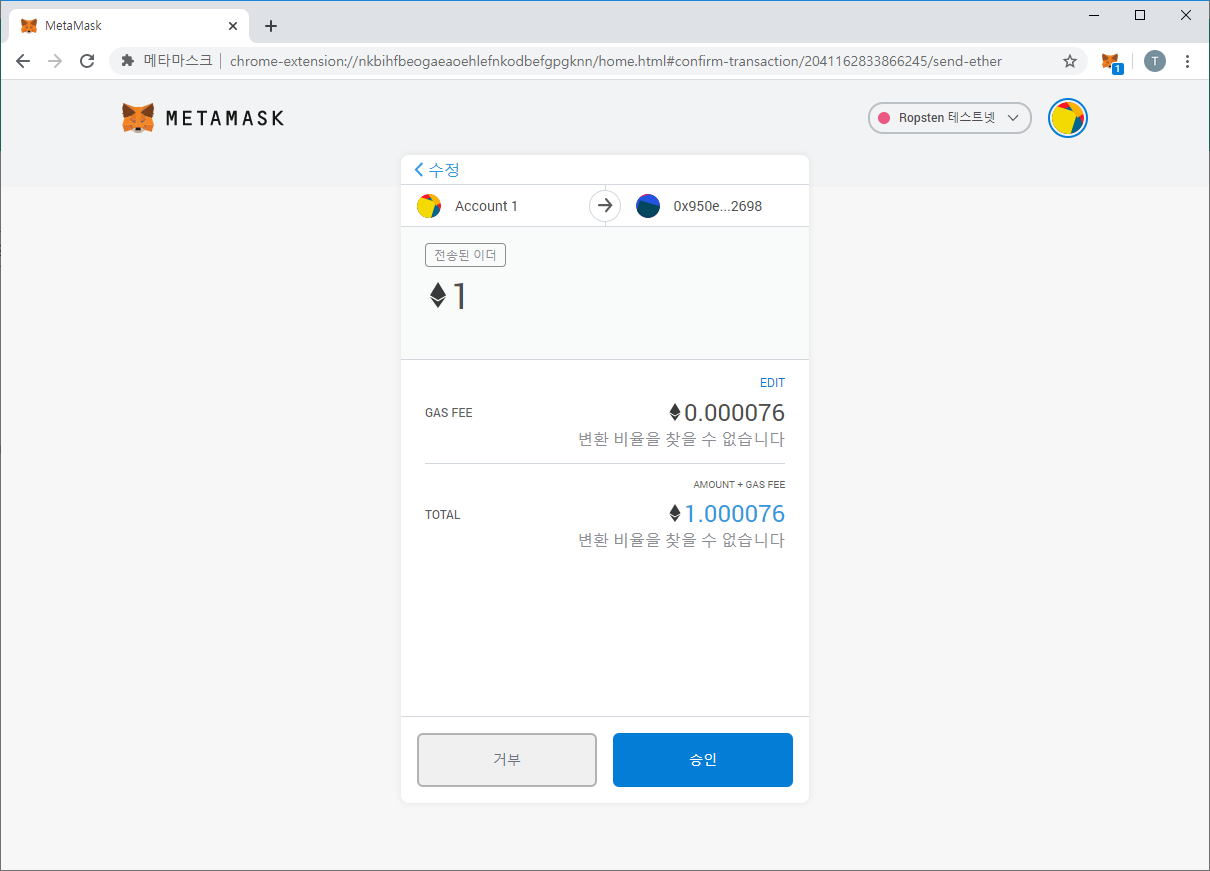The width and height of the screenshot is (1210, 871).
Task: Click the Ethereum icon beside amount 1
Action: (438, 295)
